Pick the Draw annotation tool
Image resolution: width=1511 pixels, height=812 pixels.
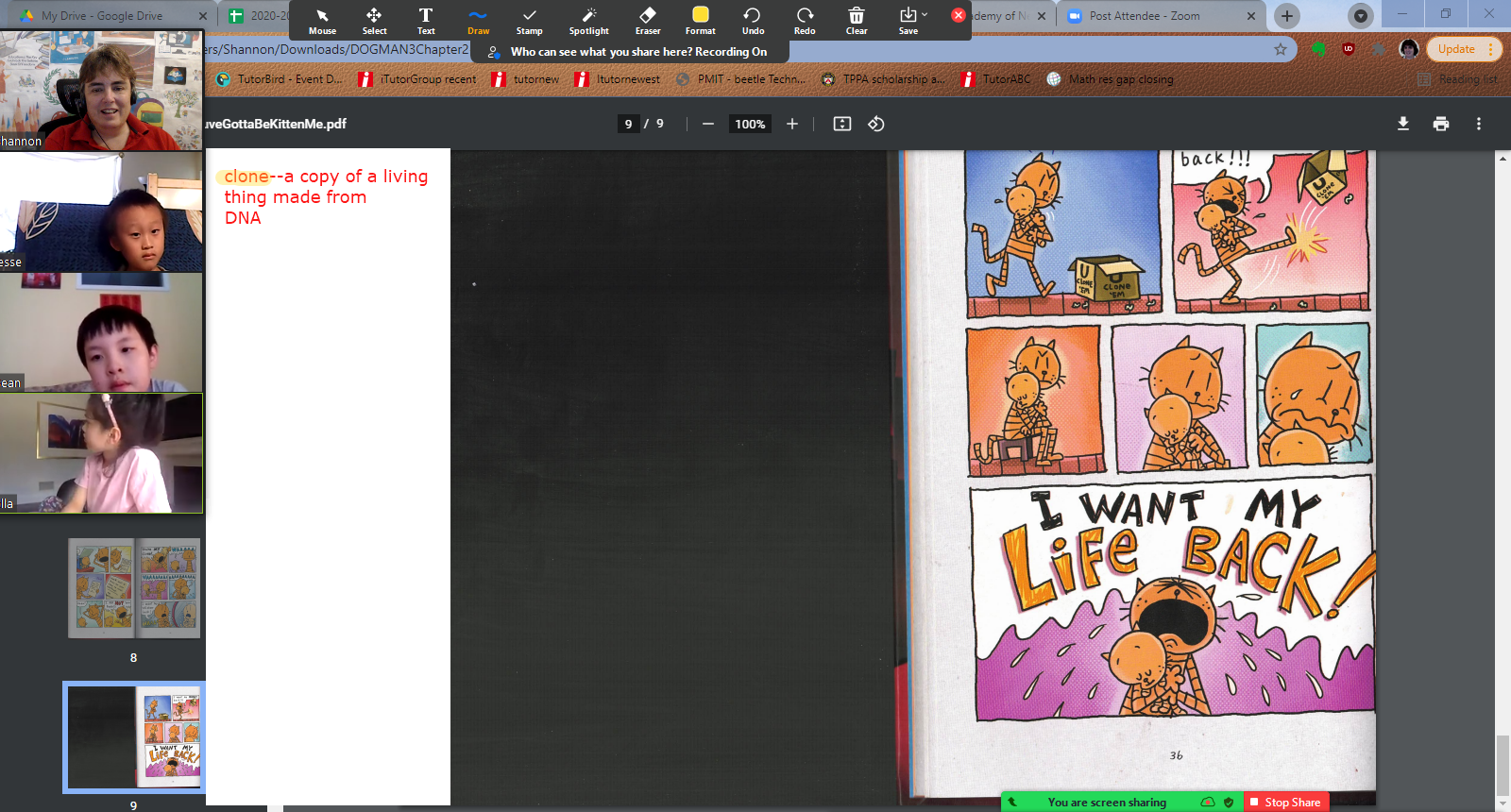478,20
